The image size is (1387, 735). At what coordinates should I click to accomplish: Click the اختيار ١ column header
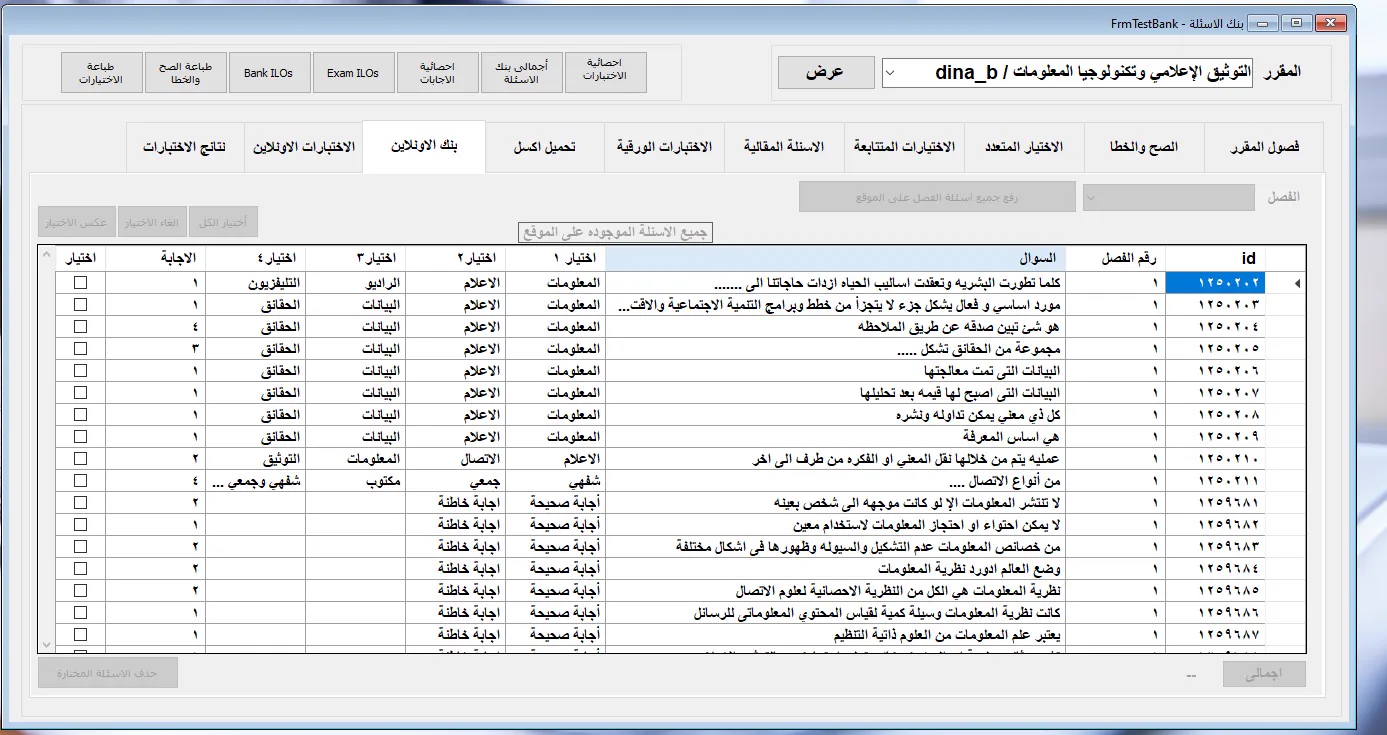pos(556,258)
